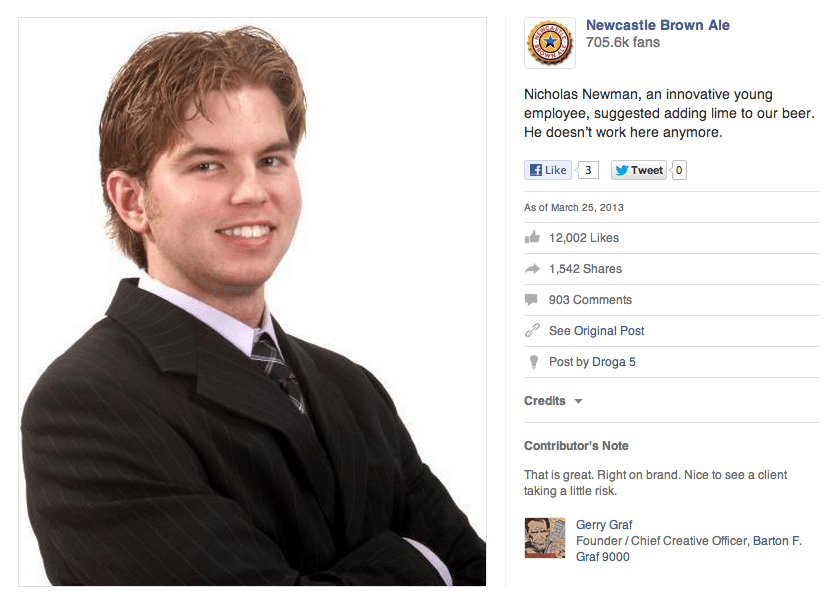Screen dimensions: 833x604
Task: Open the Barton F. Graf 9000 link
Action: [x=689, y=549]
